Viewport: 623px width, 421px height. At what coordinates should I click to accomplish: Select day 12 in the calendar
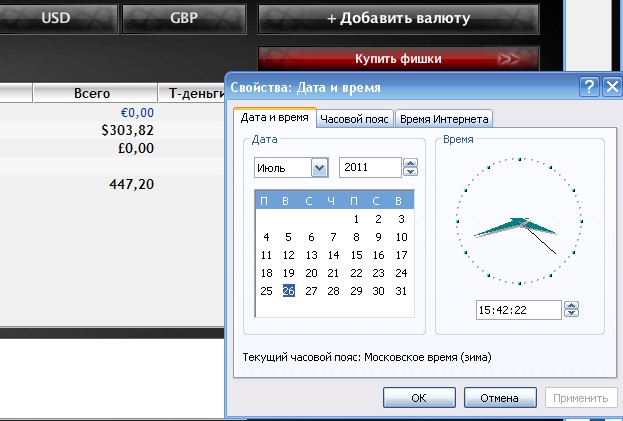288,255
